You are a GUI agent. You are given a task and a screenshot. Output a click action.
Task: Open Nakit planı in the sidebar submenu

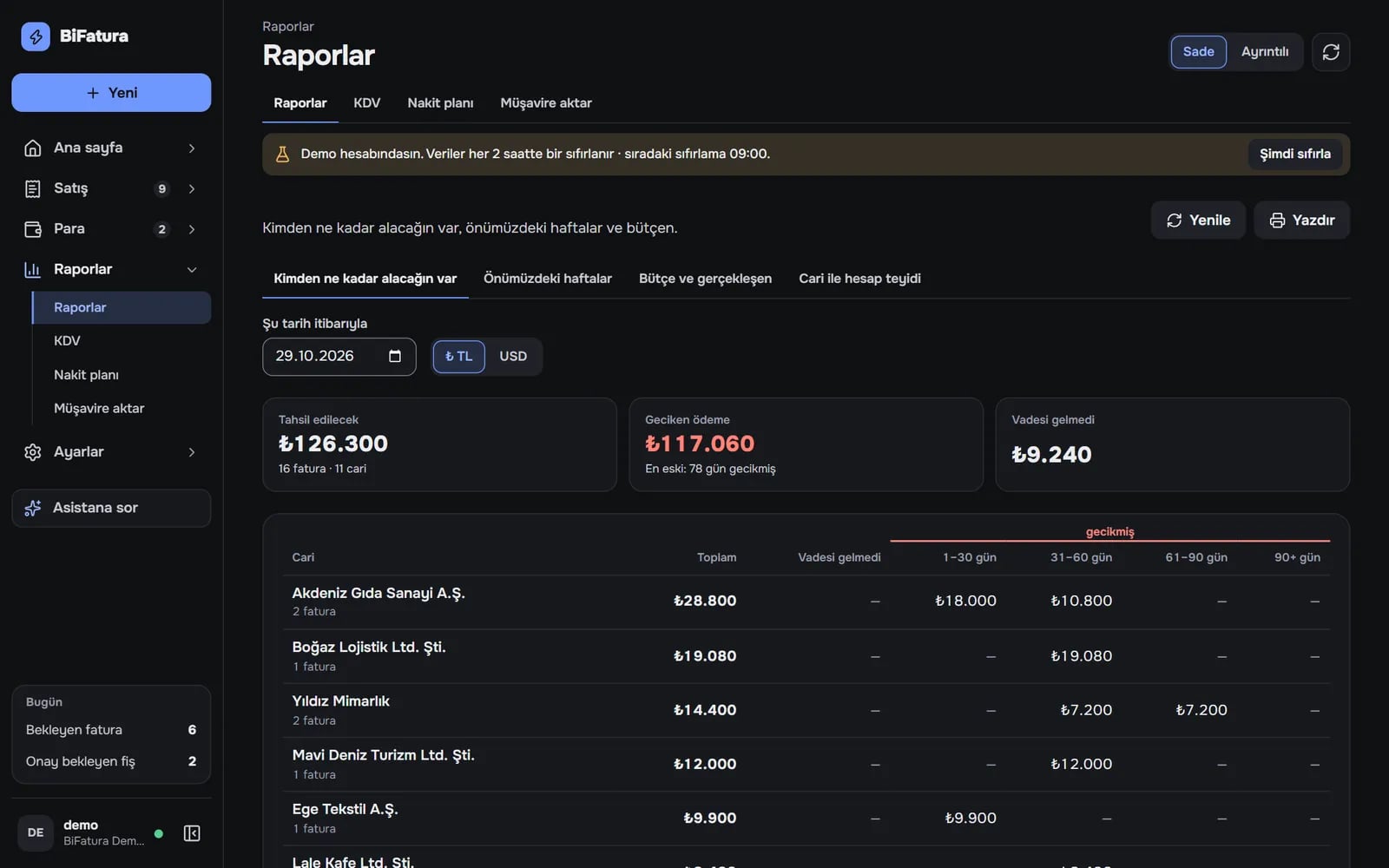pos(122,375)
